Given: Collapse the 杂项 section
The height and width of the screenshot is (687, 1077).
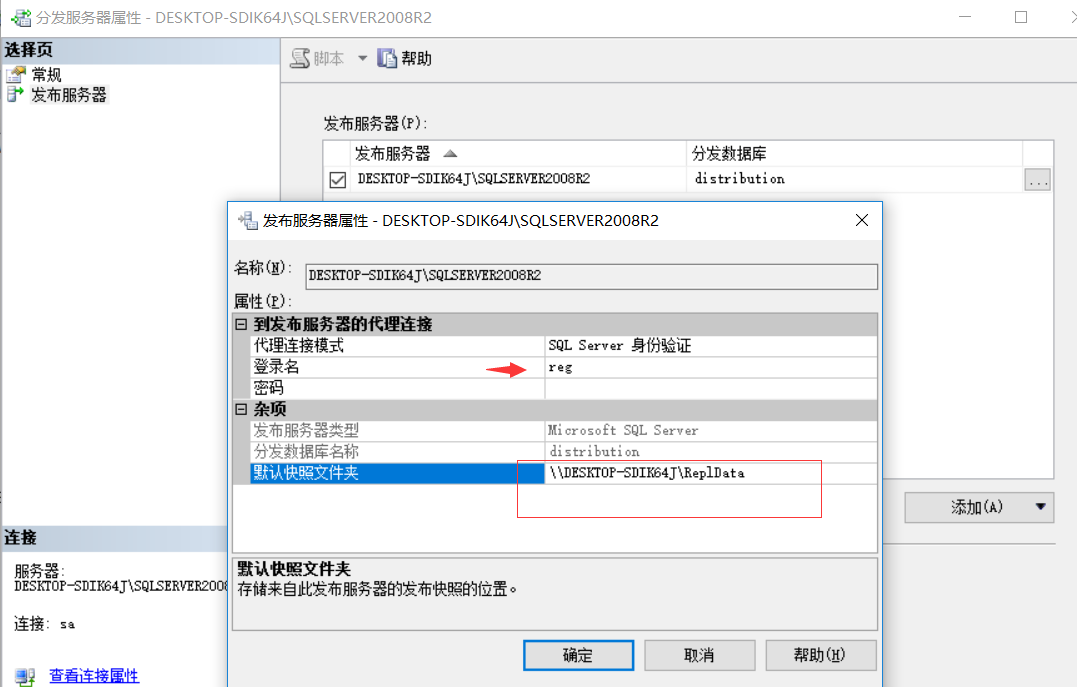Looking at the screenshot, I should (x=241, y=410).
